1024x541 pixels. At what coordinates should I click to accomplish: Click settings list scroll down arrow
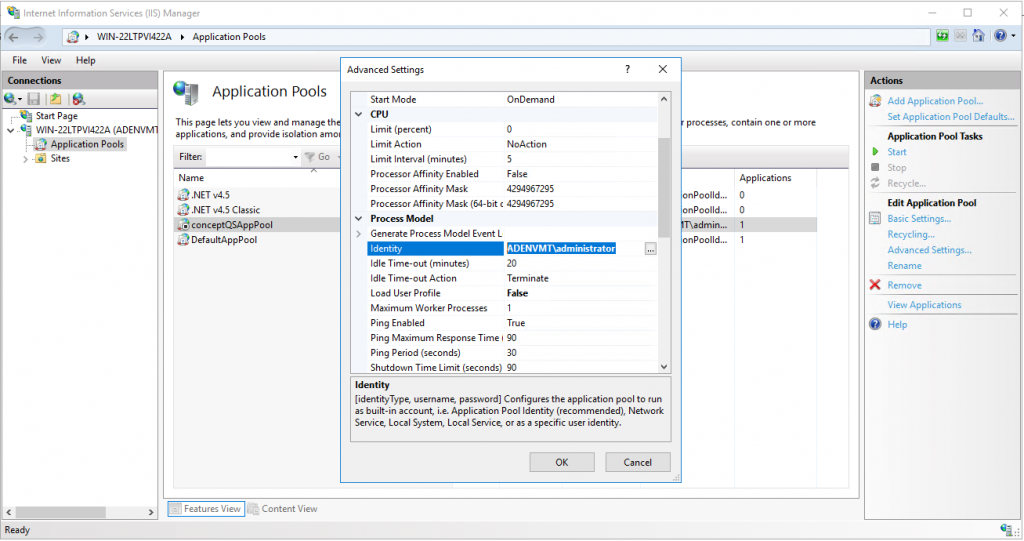pyautogui.click(x=664, y=367)
